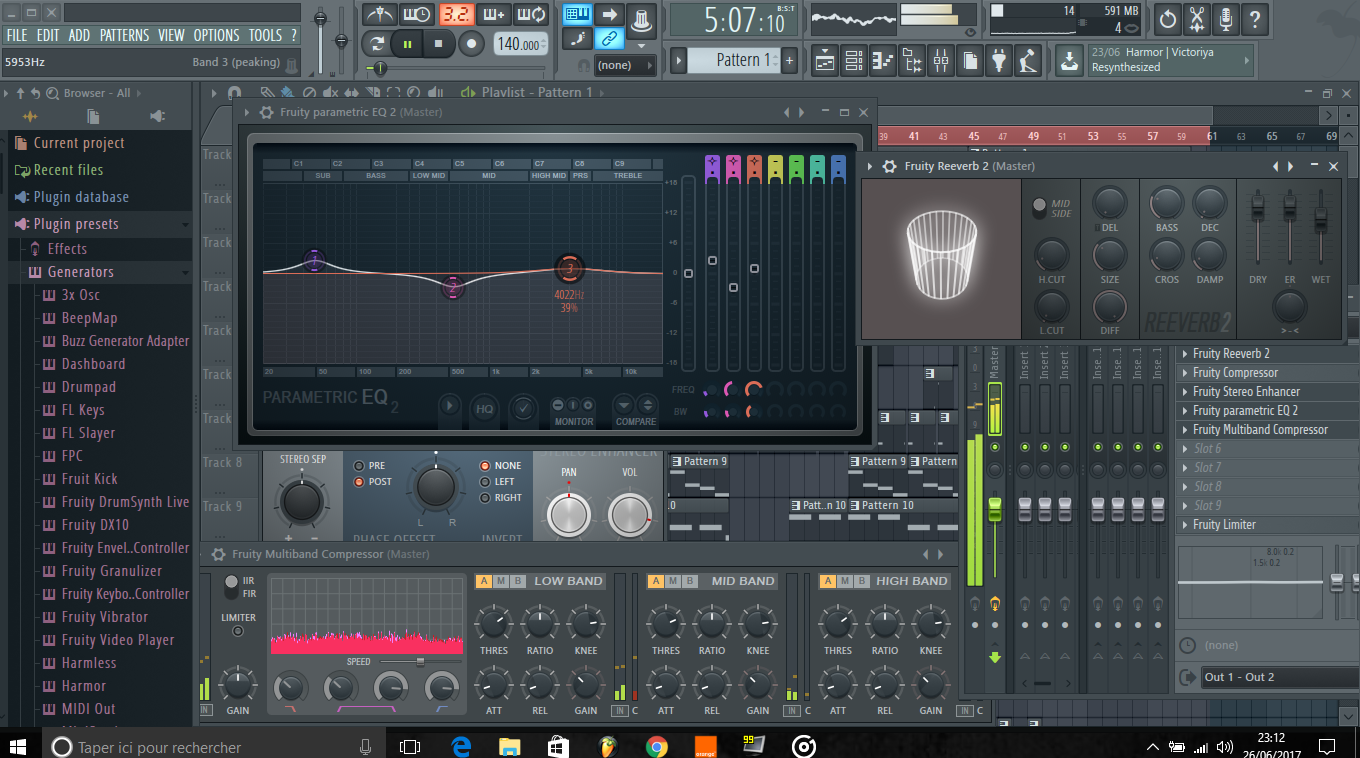Select Harmor generator in browser list
The width and height of the screenshot is (1360, 758).
pos(83,686)
